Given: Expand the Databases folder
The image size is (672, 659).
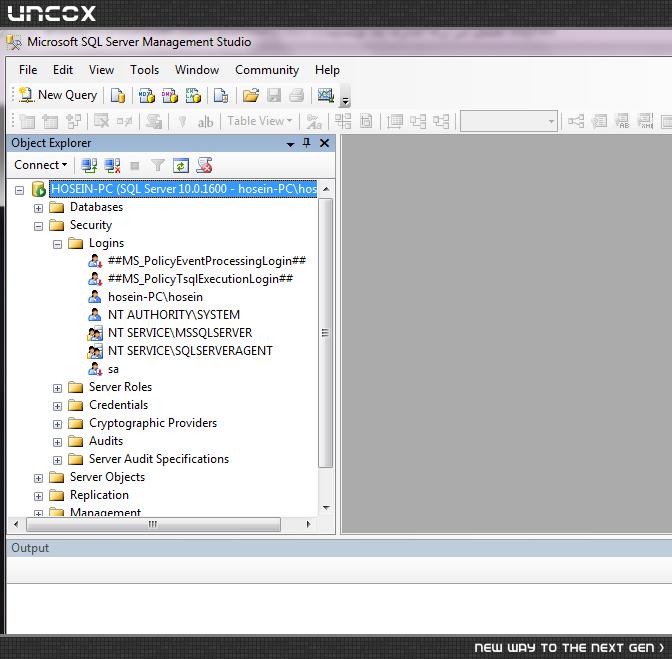Looking at the screenshot, I should pos(38,208).
